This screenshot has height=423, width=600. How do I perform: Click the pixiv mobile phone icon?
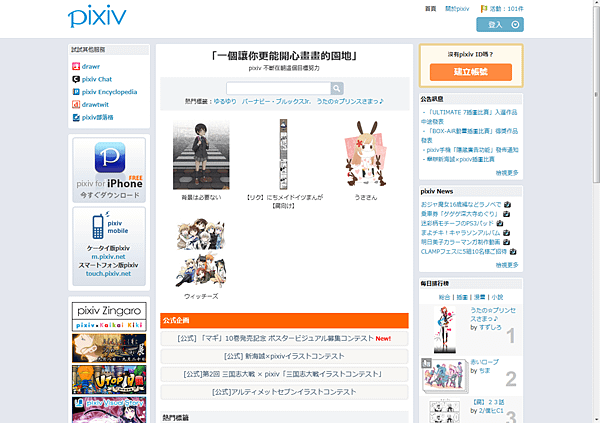pos(98,226)
